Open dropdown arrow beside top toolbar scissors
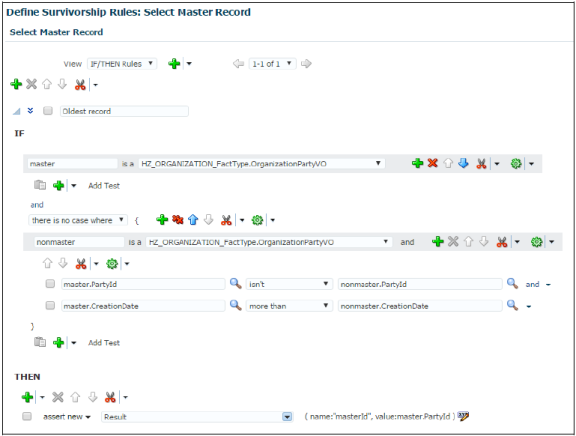576x436 pixels. point(96,85)
